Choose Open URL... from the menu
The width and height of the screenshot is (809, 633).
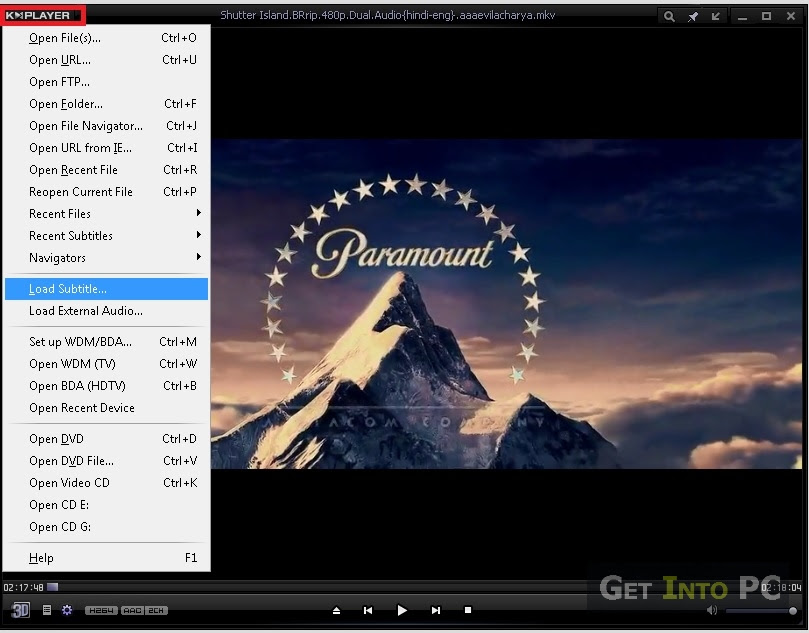(x=106, y=60)
